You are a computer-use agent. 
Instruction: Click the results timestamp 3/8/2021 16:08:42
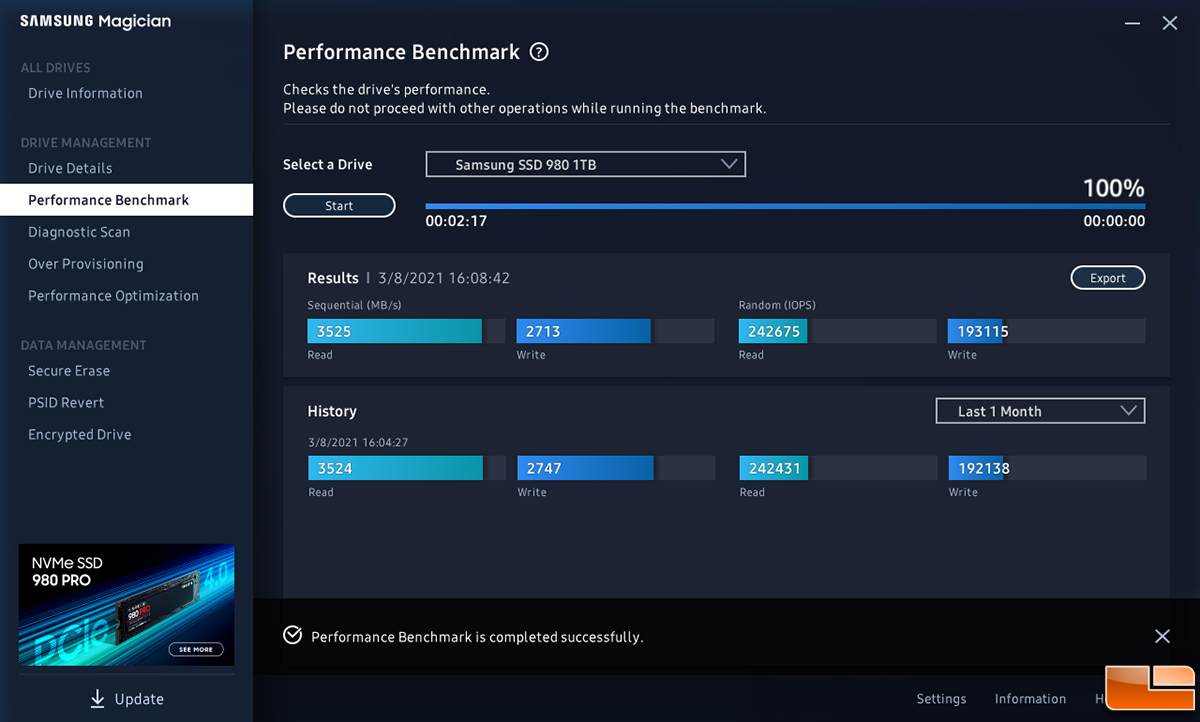tap(444, 278)
